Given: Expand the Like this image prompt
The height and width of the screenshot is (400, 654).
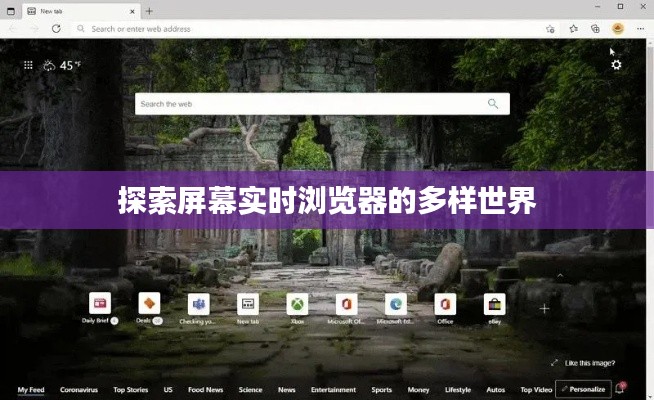Looking at the screenshot, I should tap(585, 363).
